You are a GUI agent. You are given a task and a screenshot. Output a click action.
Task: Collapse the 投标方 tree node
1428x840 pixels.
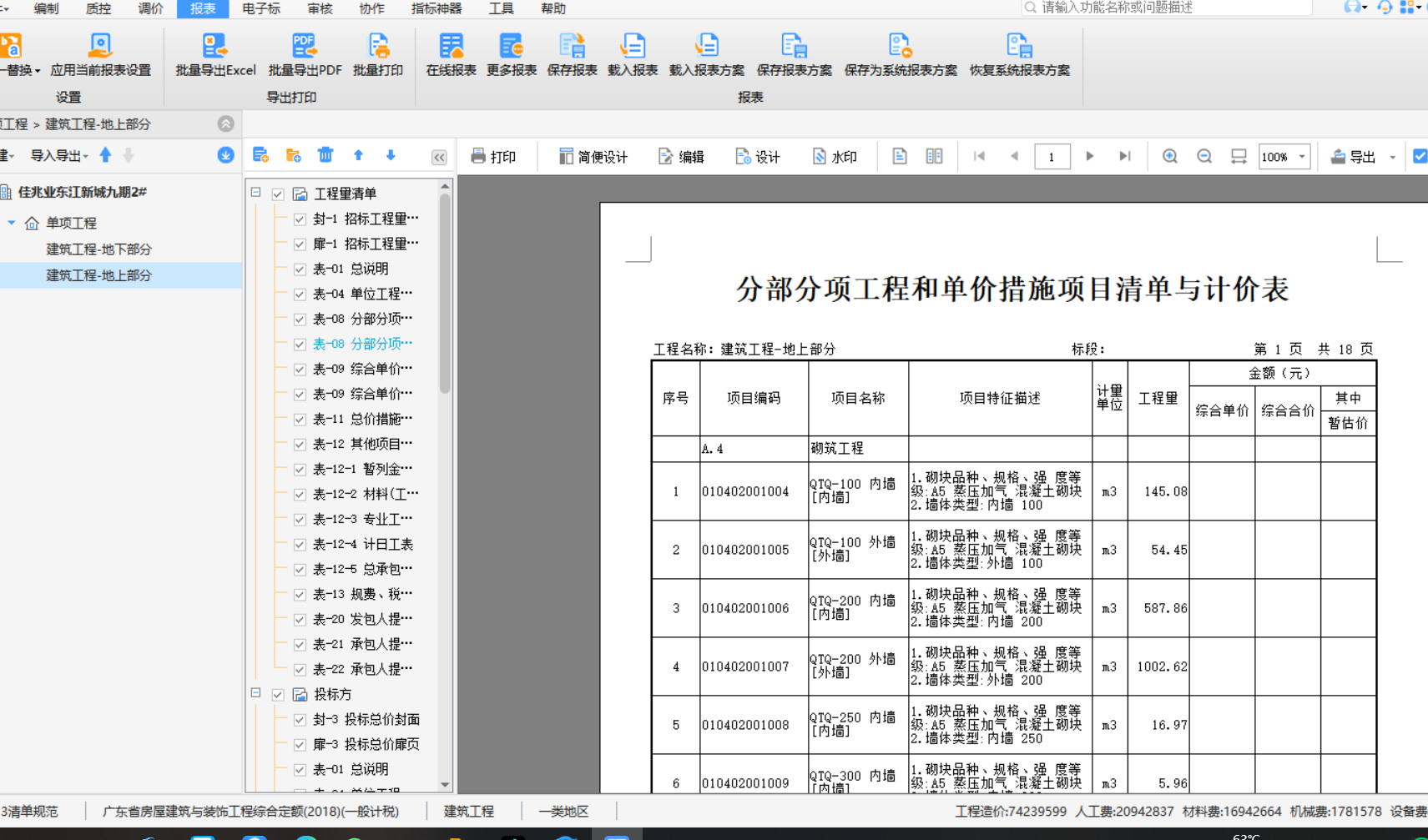[x=256, y=693]
